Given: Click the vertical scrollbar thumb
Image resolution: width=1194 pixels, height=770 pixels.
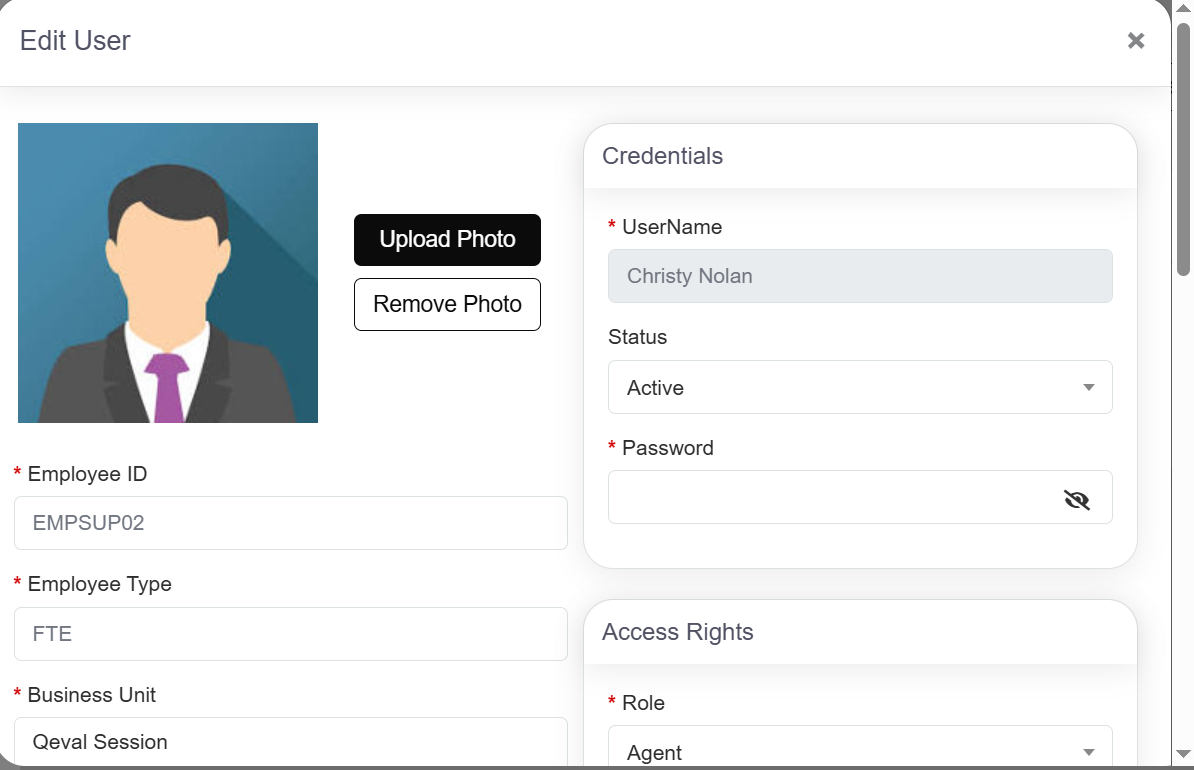Looking at the screenshot, I should pyautogui.click(x=1183, y=149).
